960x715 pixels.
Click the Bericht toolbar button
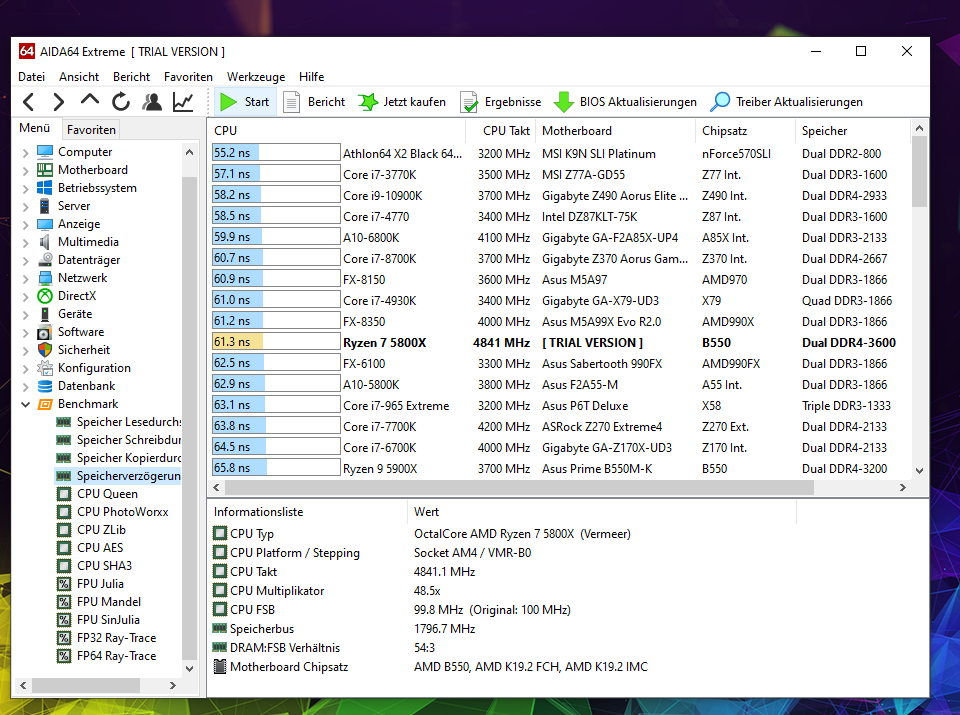315,102
